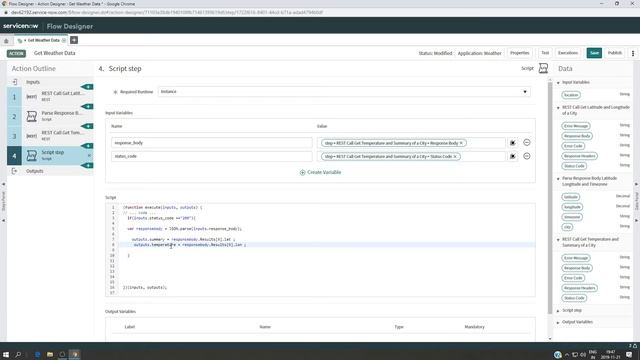Delete step 4 Script step
Viewport: 640px width, 360px height.
click(89, 156)
